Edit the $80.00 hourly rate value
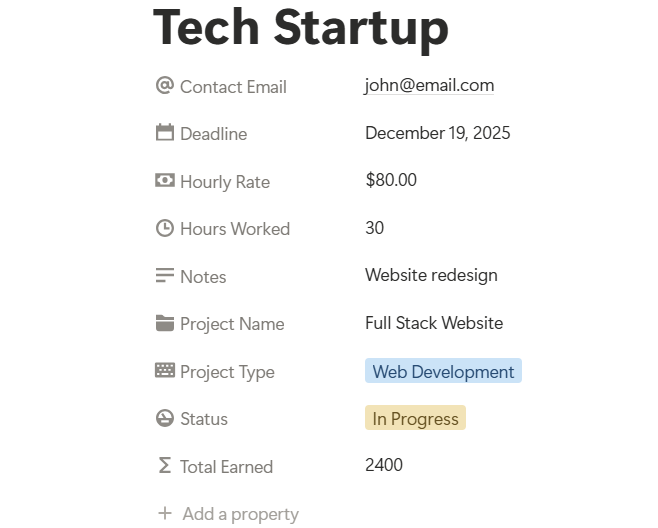Image resolution: width=658 pixels, height=528 pixels. click(x=391, y=180)
